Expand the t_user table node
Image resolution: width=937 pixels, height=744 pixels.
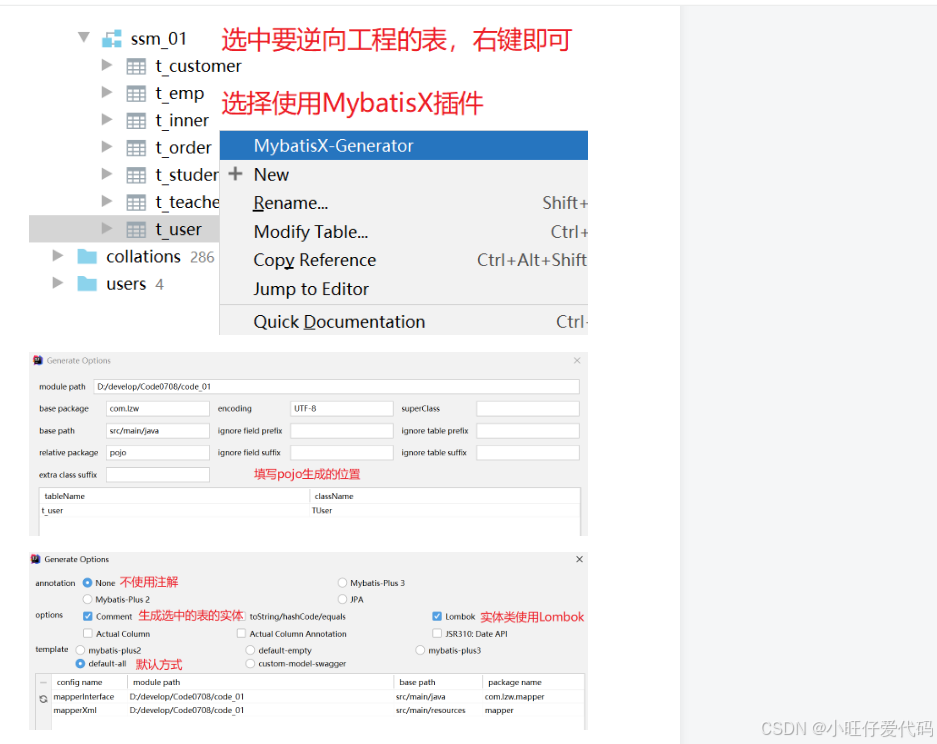107,228
